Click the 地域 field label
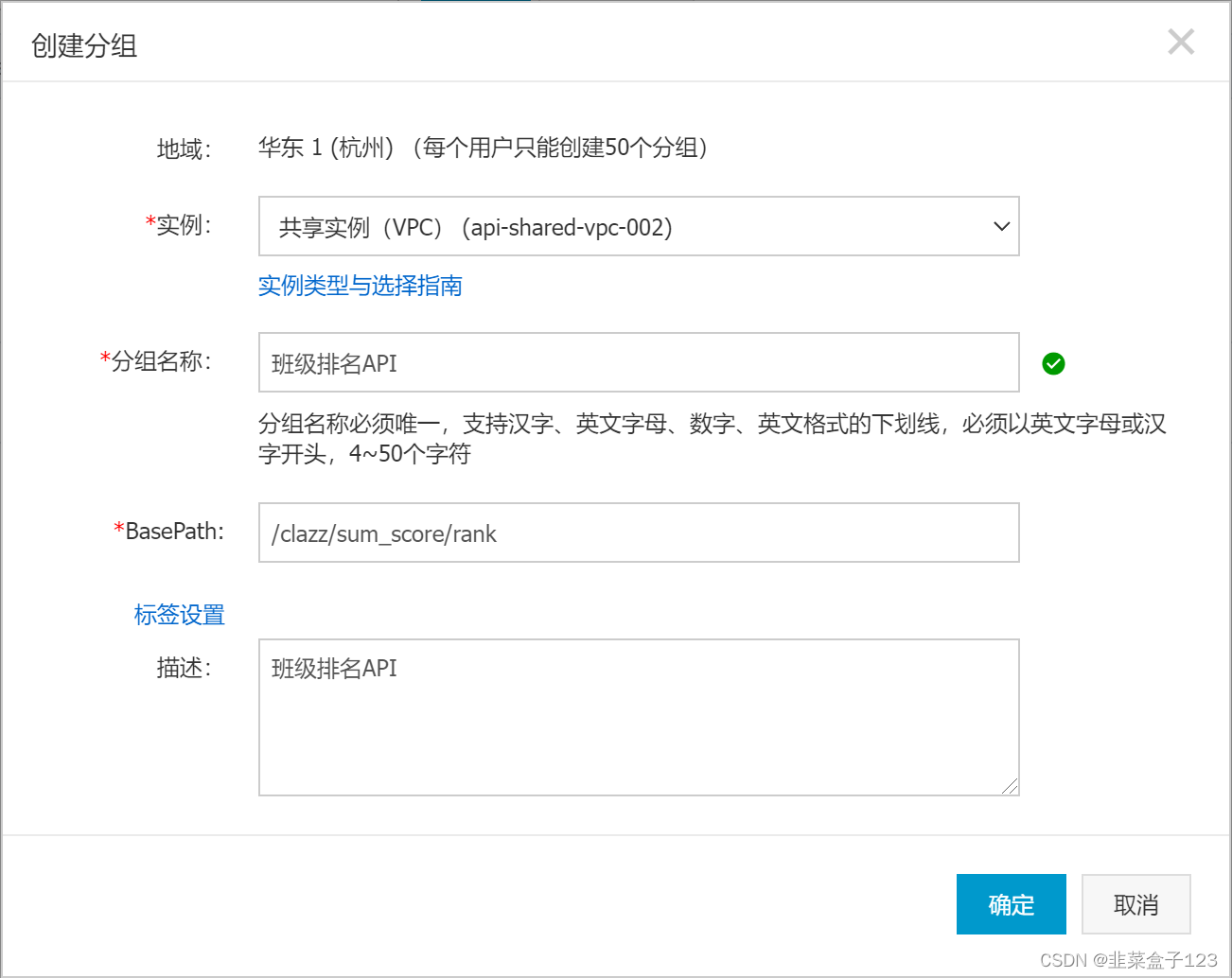 pyautogui.click(x=185, y=149)
